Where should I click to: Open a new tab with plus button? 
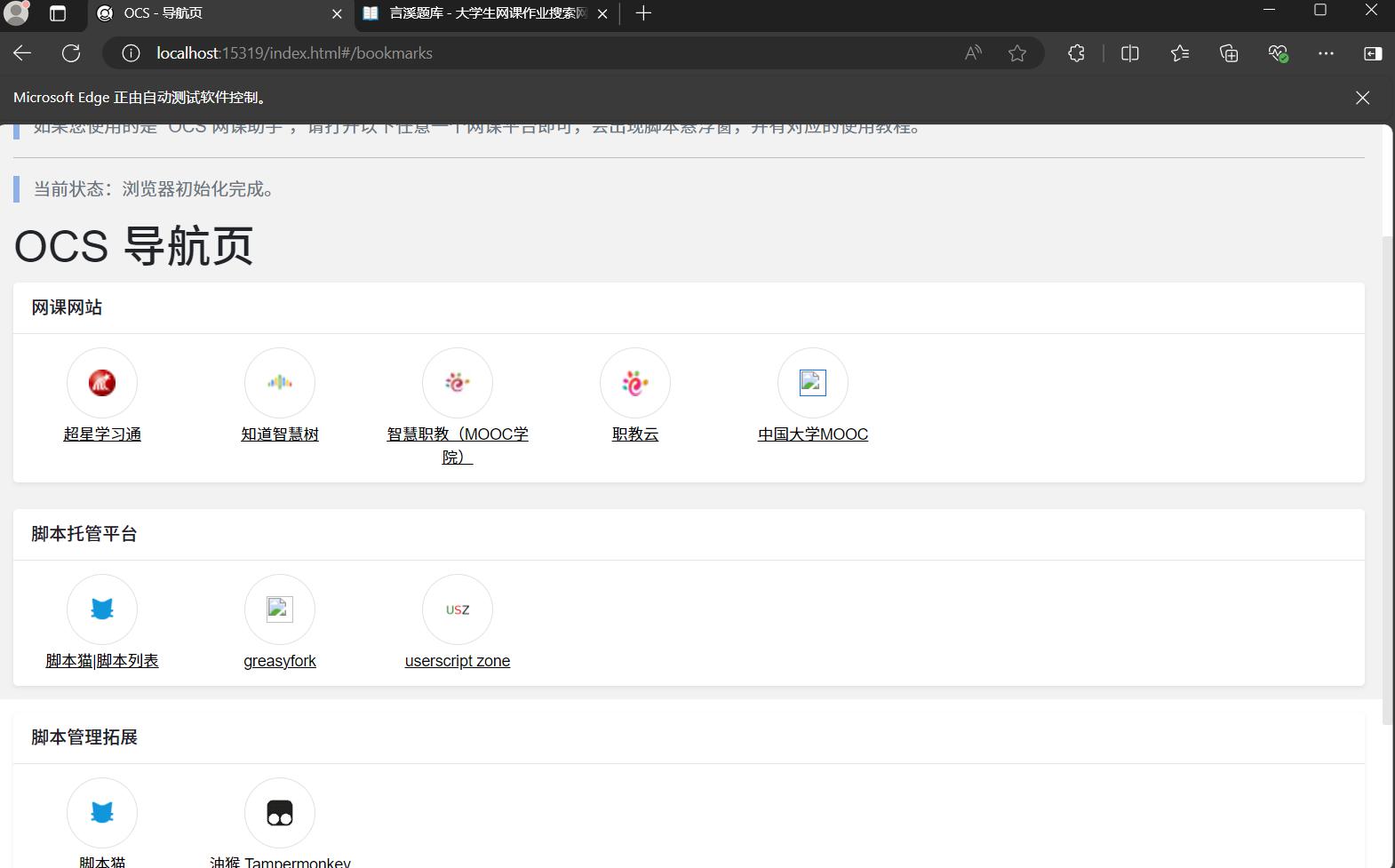click(x=644, y=13)
